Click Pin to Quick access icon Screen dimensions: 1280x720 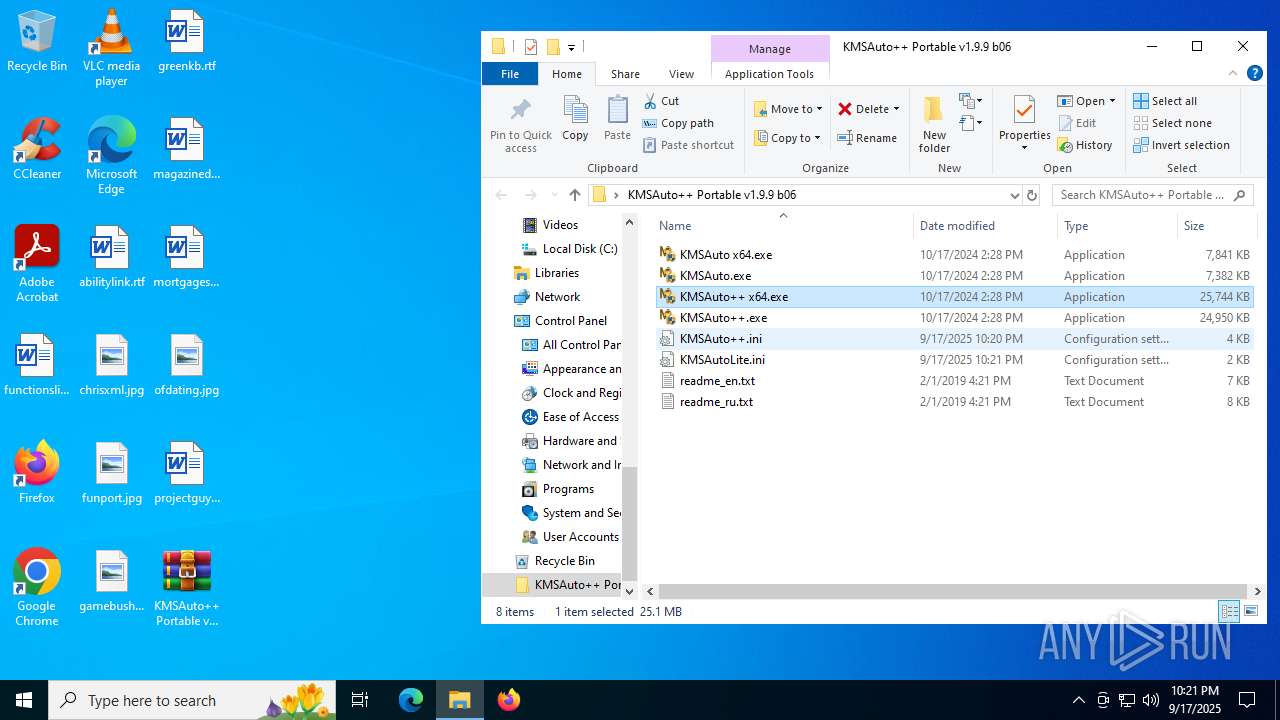pyautogui.click(x=520, y=125)
